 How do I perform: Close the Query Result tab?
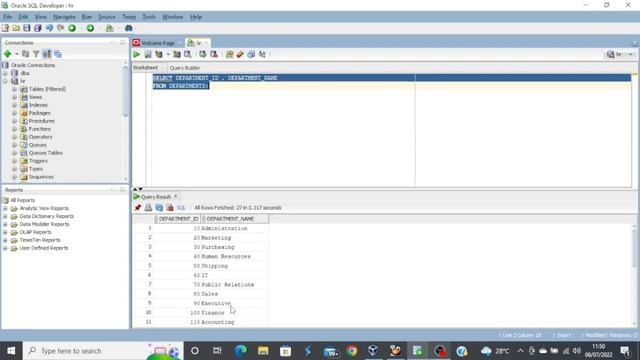pos(176,196)
